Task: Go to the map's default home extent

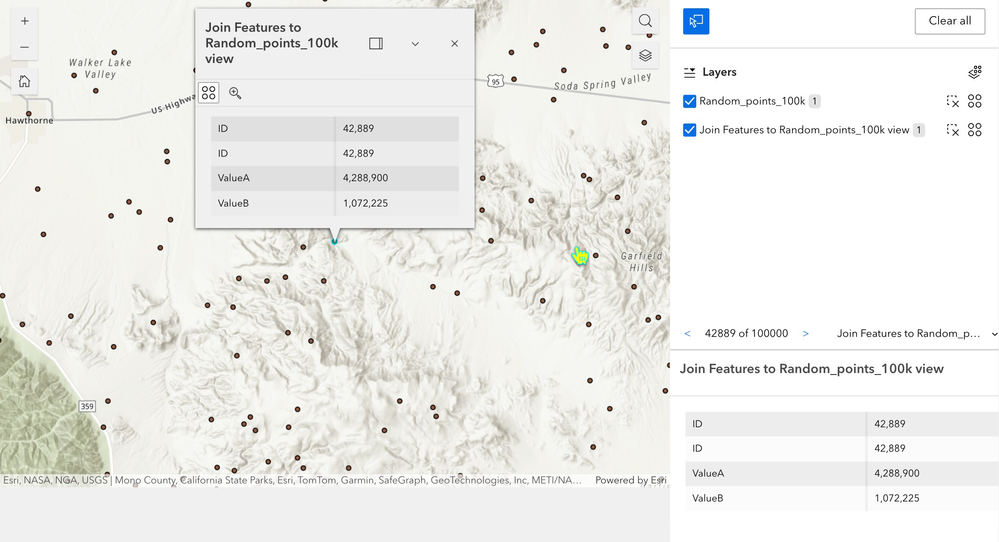Action: click(x=24, y=82)
